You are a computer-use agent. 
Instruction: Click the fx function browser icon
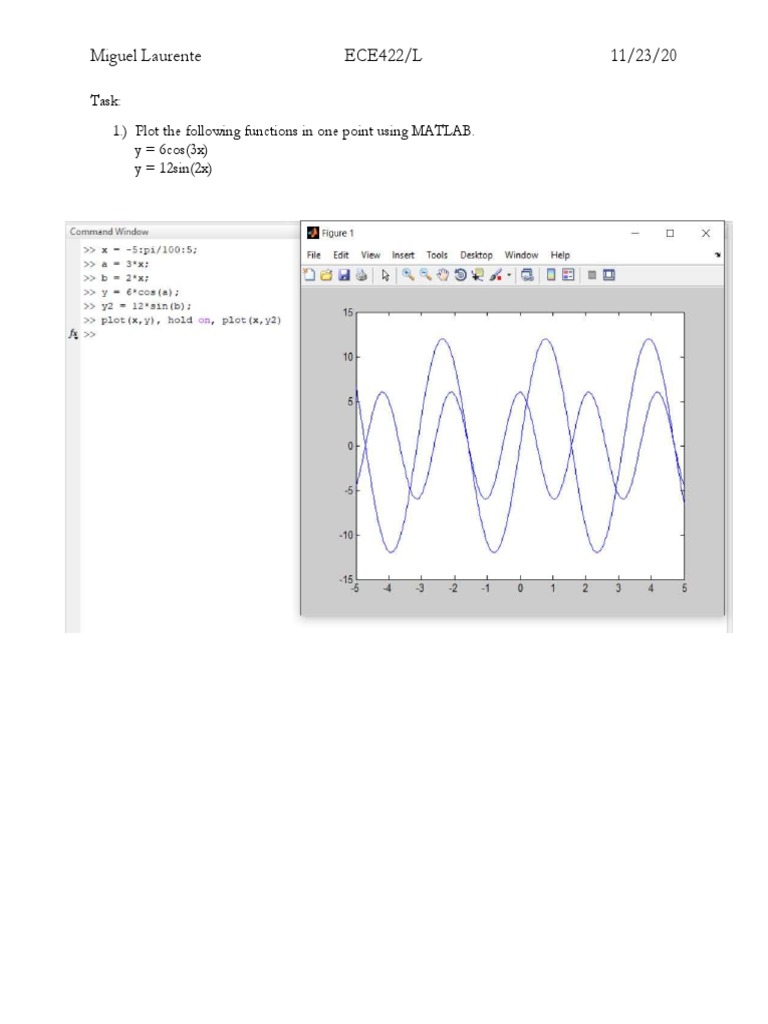[73, 334]
